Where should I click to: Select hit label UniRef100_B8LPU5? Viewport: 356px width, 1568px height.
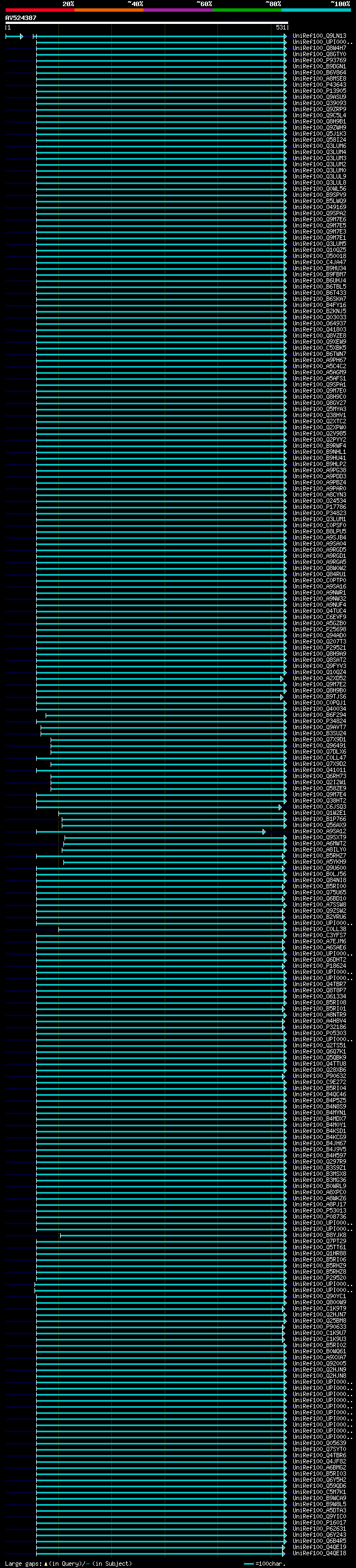click(319, 531)
